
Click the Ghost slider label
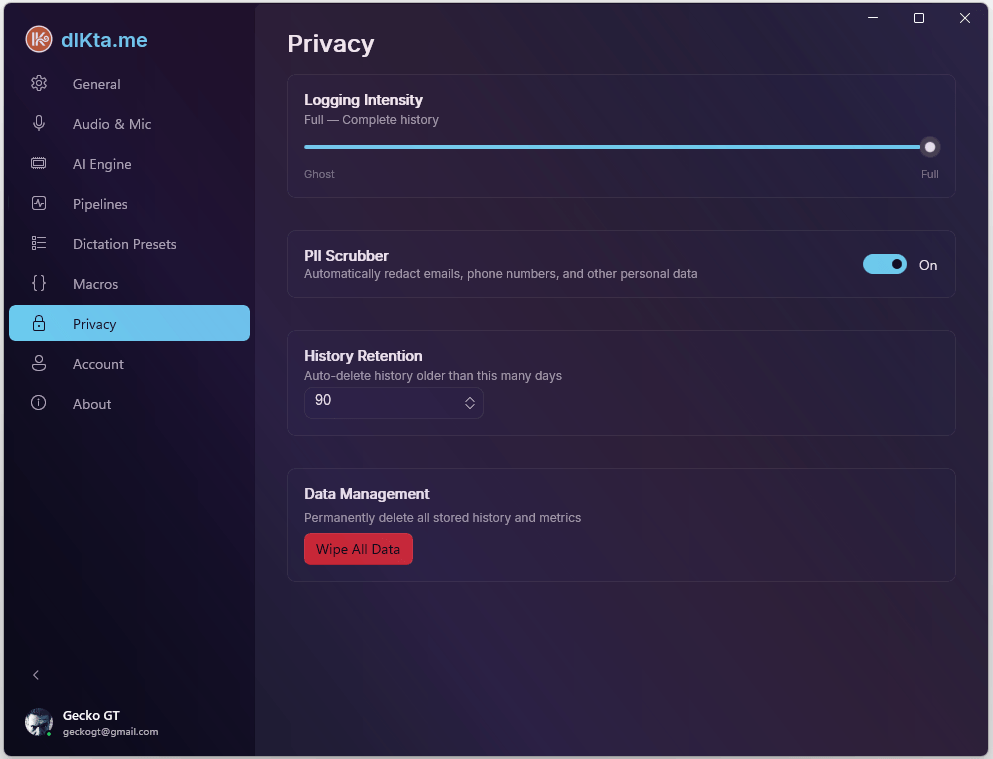pyautogui.click(x=319, y=174)
